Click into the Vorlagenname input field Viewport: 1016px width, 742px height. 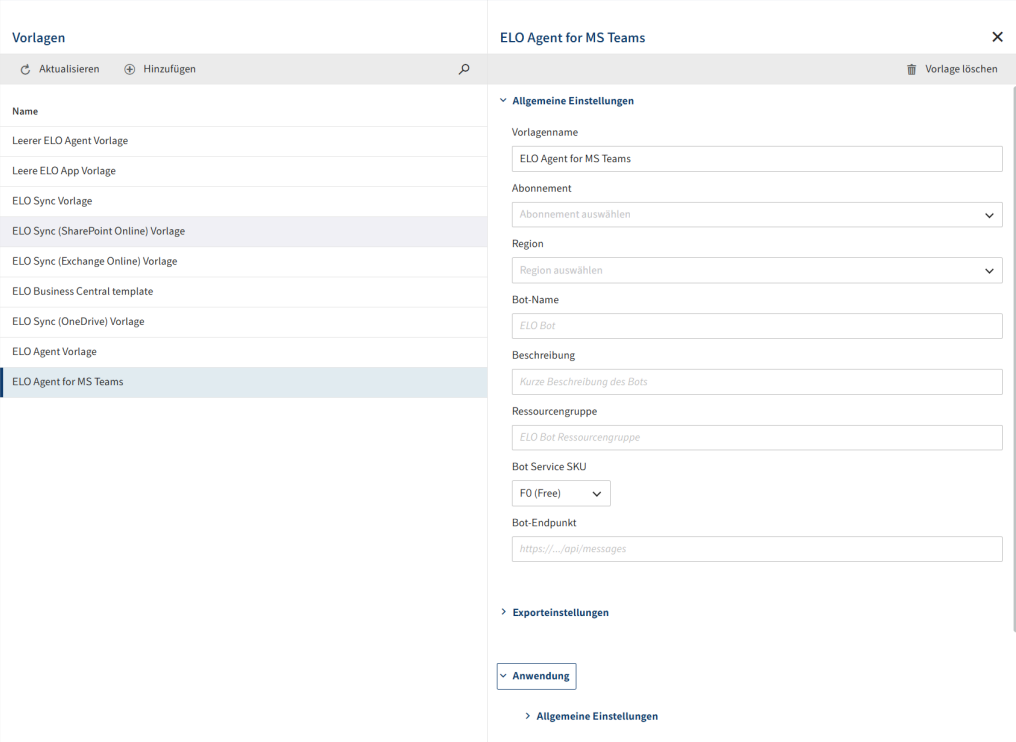(757, 159)
